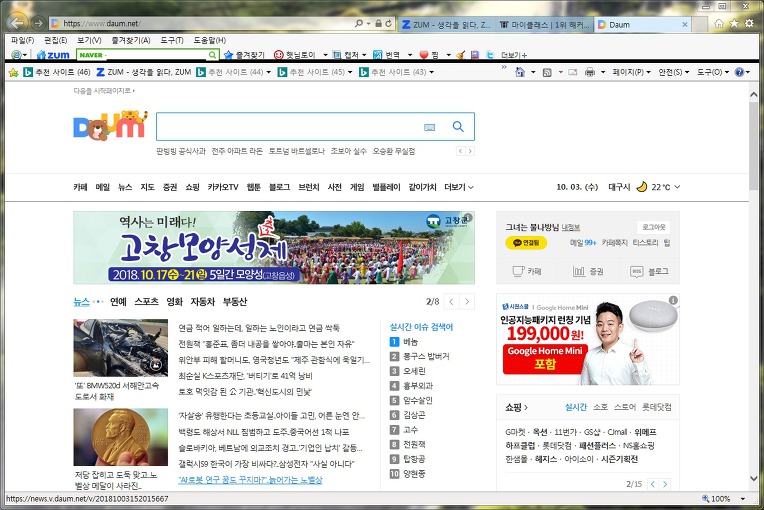The image size is (764, 510).
Task: Open the 도움말(H) menu
Action: pos(210,40)
